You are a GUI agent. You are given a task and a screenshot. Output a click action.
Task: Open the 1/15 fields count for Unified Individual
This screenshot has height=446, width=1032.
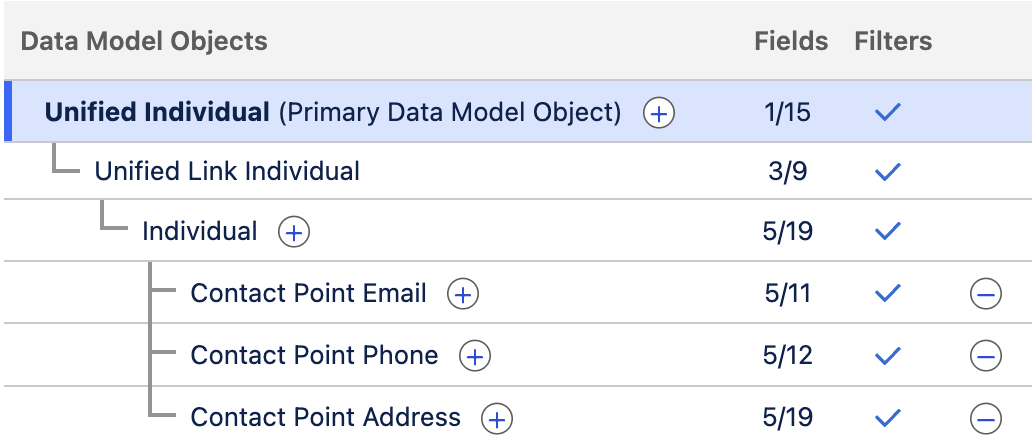click(x=787, y=112)
